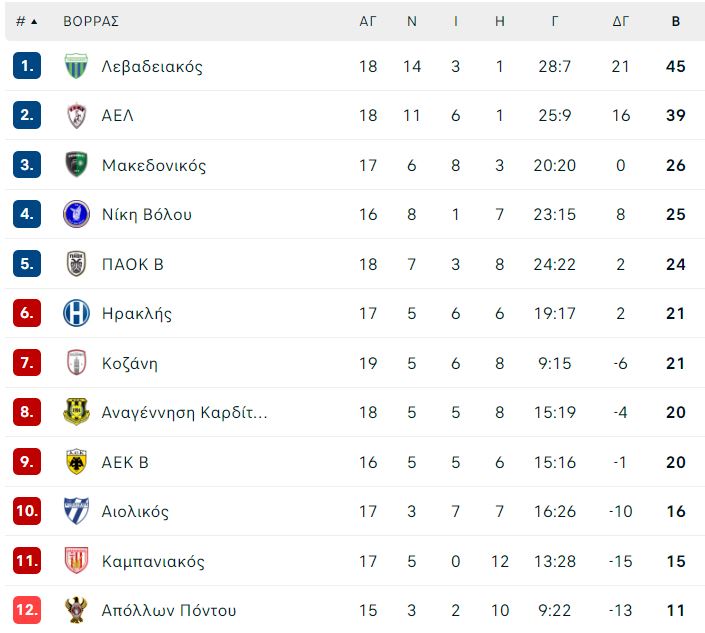The height and width of the screenshot is (633, 705).
Task: Sort standings by ΑΓ column header
Action: pyautogui.click(x=367, y=22)
